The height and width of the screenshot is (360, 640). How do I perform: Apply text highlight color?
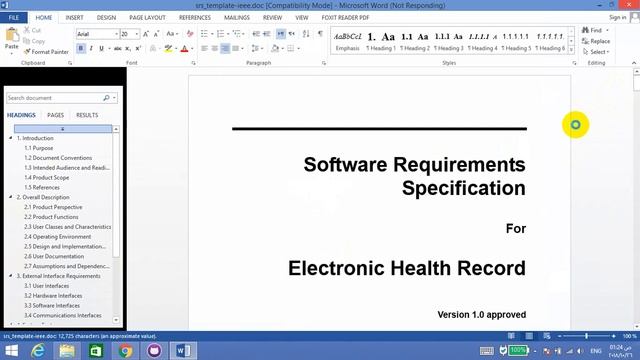point(168,49)
